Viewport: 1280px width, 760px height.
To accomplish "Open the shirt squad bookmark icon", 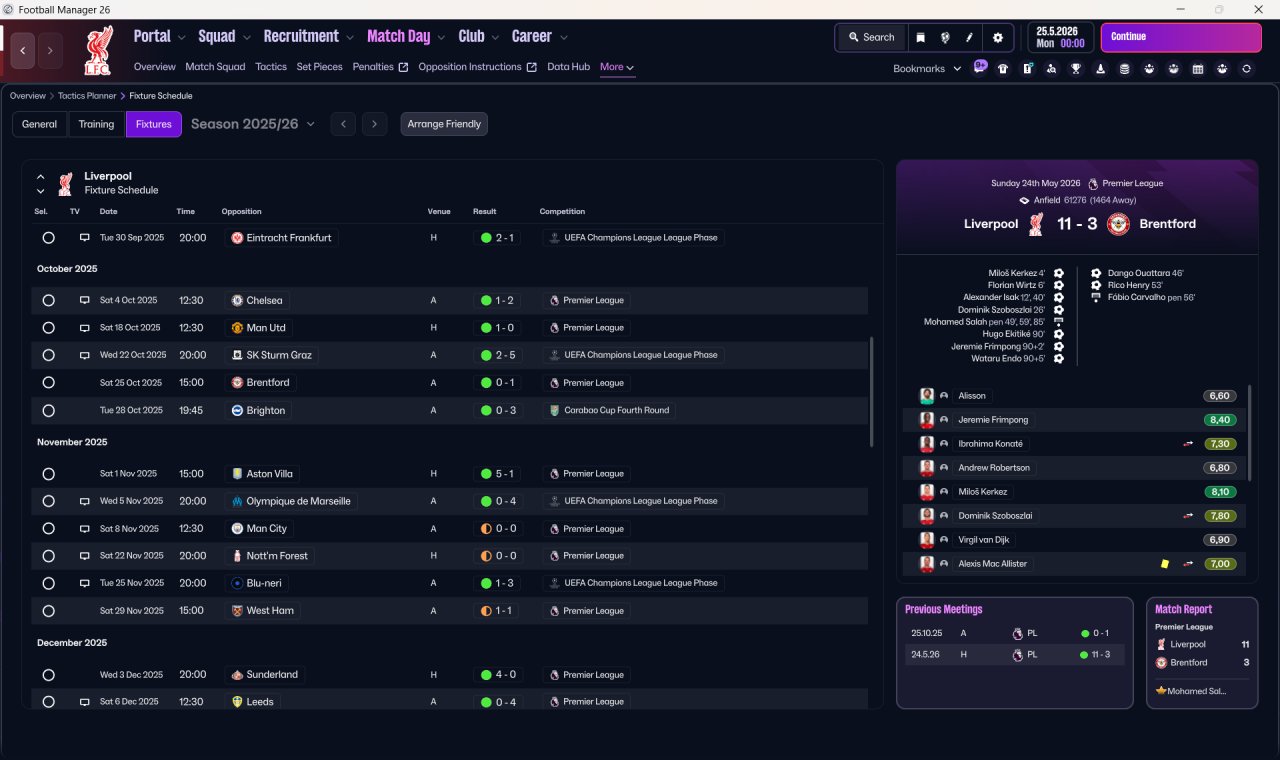I will point(1003,69).
